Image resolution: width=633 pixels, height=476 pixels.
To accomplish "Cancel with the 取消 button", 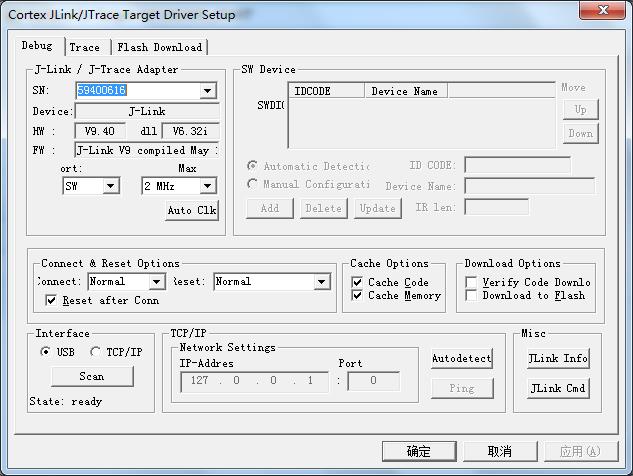I will (500, 451).
